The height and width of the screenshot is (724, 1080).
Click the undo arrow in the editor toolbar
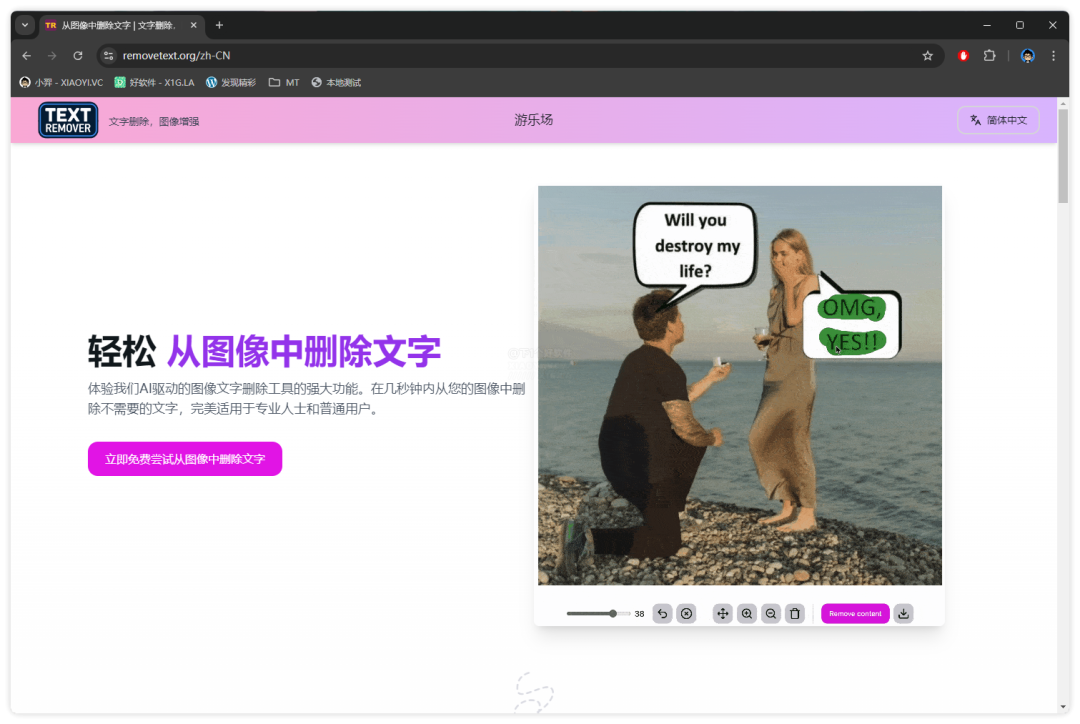[x=662, y=614]
